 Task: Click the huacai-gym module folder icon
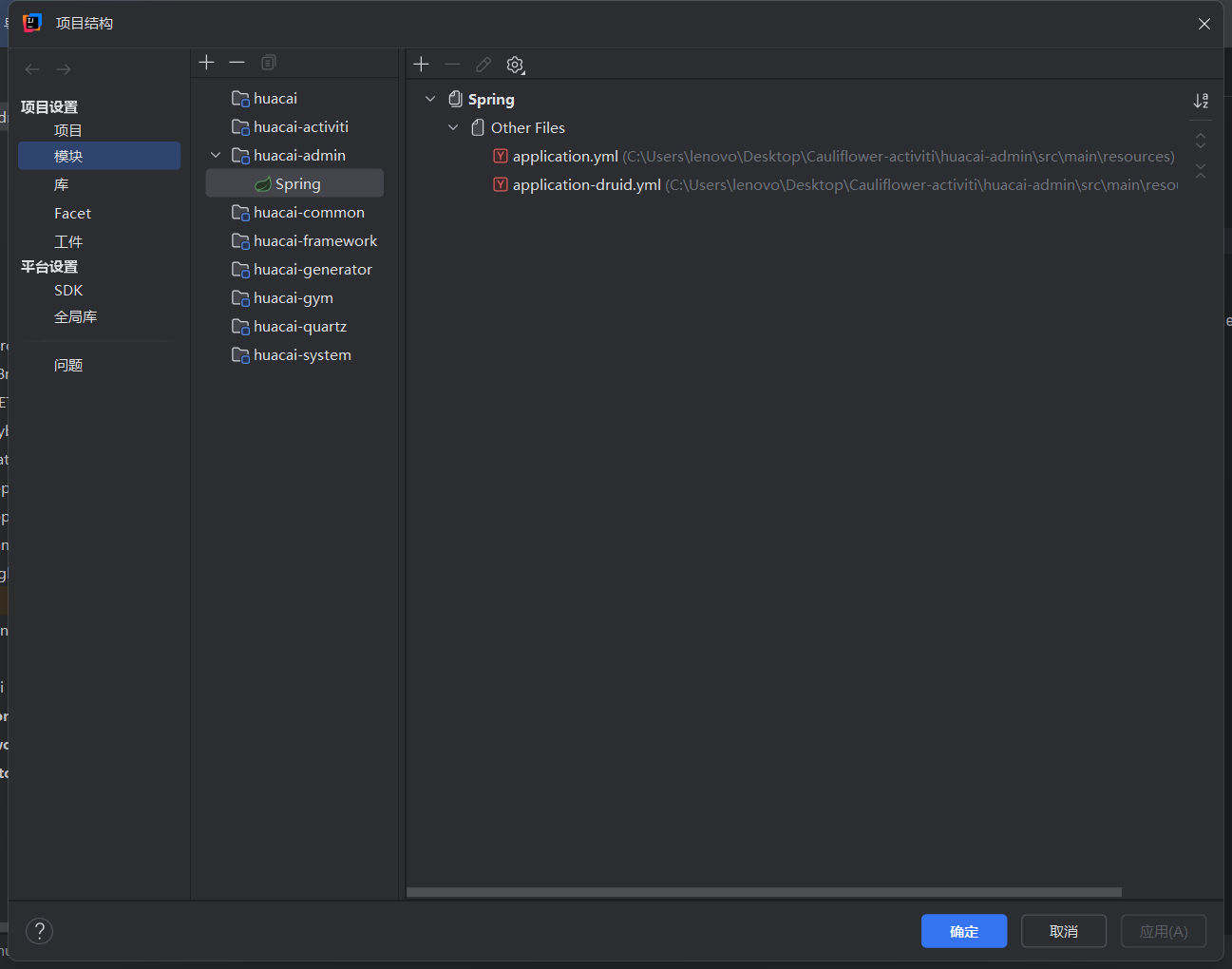click(x=240, y=298)
